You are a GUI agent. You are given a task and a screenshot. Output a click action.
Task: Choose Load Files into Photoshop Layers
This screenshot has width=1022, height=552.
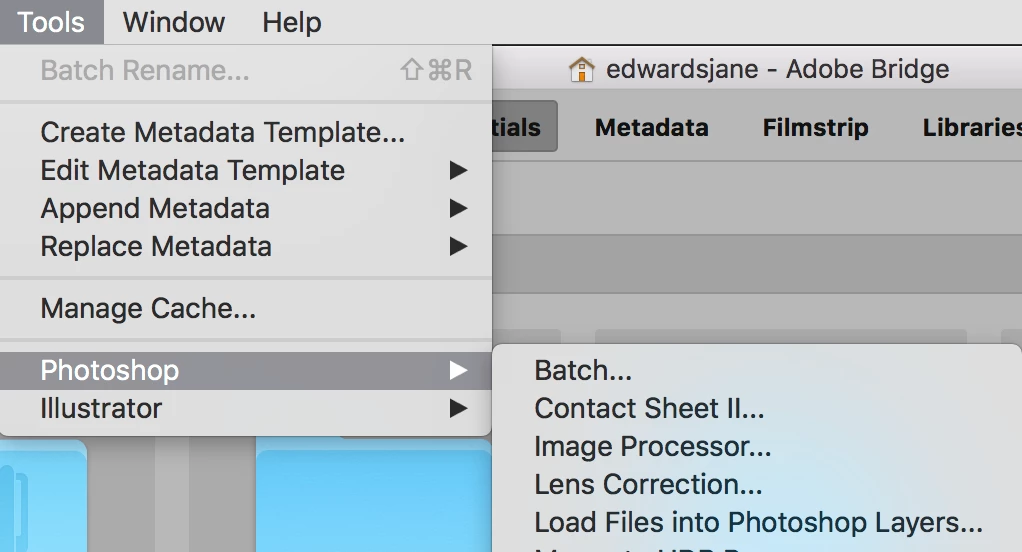click(x=756, y=522)
